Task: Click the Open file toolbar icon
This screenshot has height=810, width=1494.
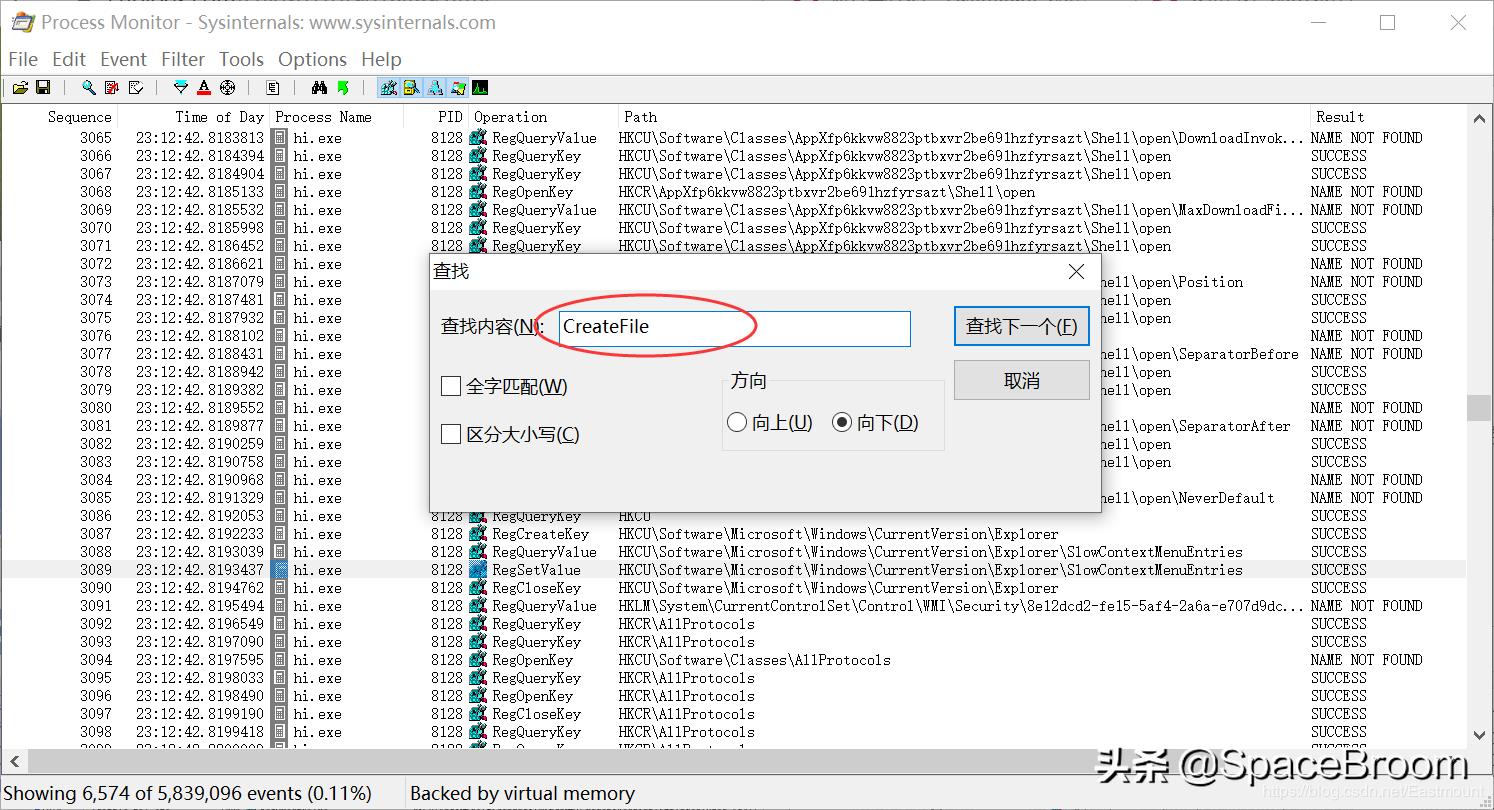Action: tap(20, 88)
